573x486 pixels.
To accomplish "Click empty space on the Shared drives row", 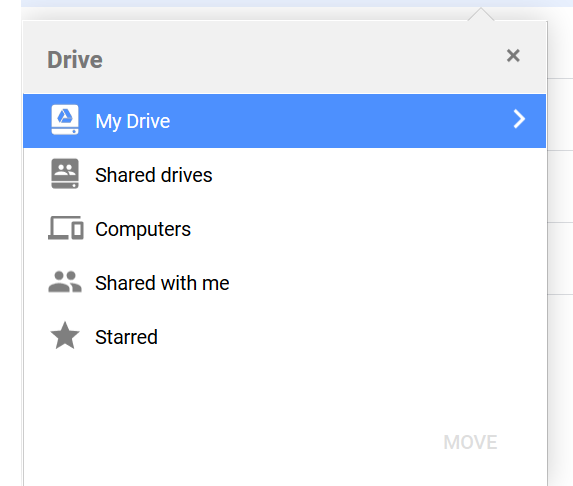I will [365, 175].
